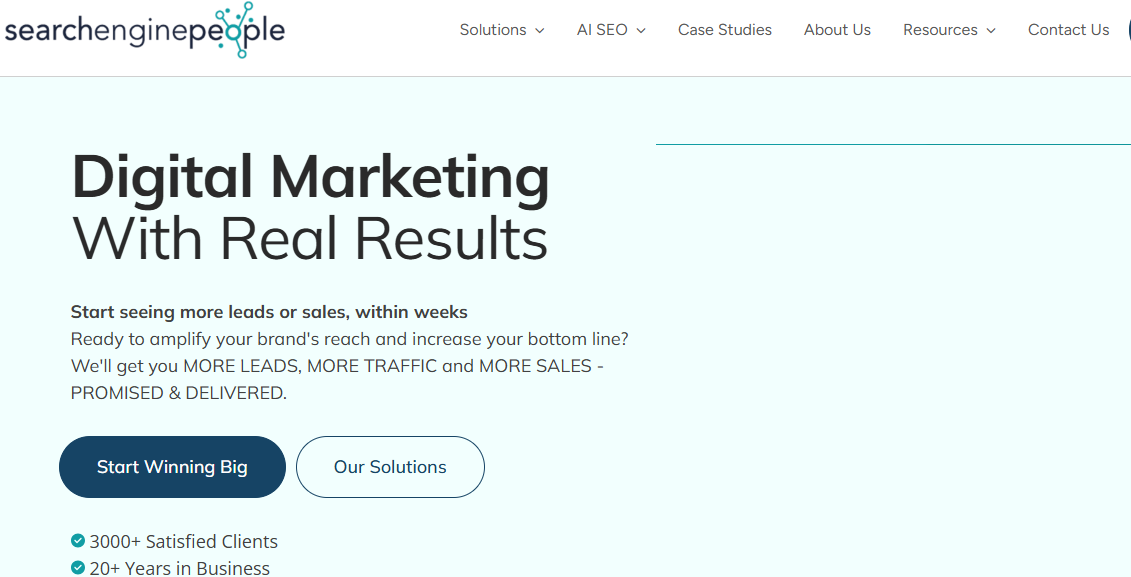Expand the Solutions dropdown menu
This screenshot has width=1131, height=577.
(x=494, y=30)
